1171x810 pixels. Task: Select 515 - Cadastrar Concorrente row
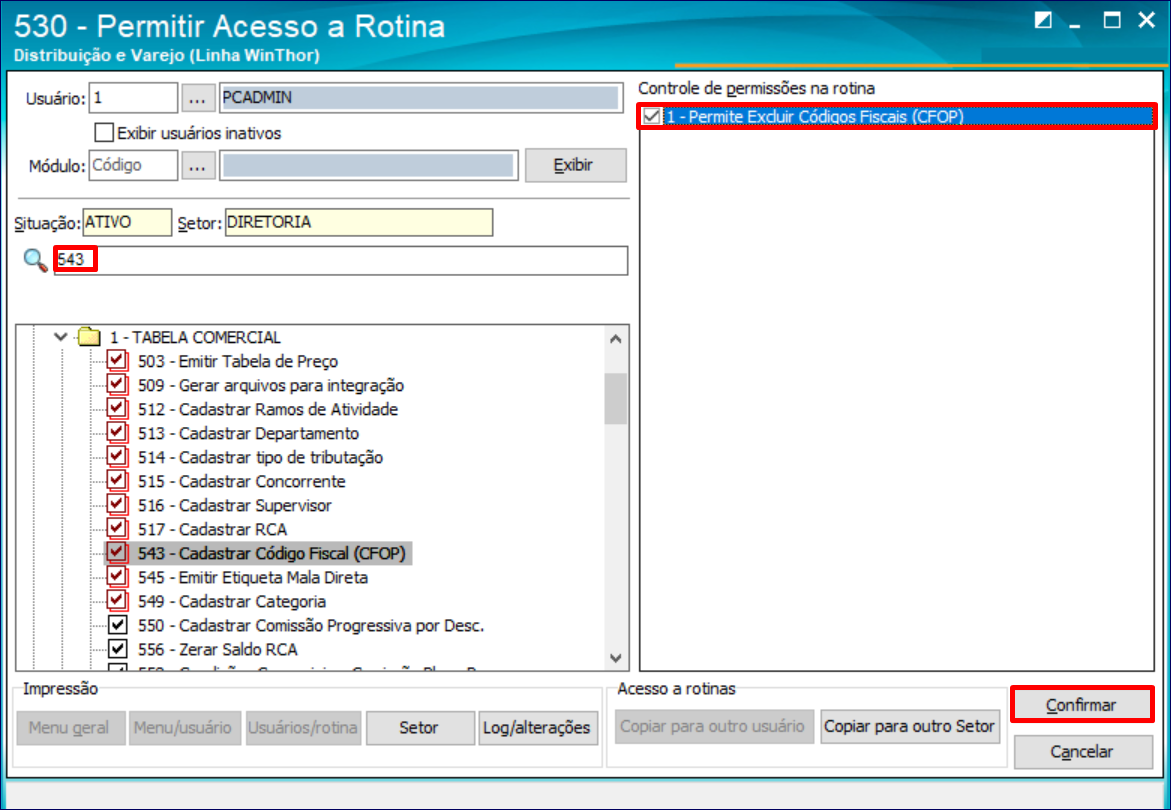click(241, 482)
